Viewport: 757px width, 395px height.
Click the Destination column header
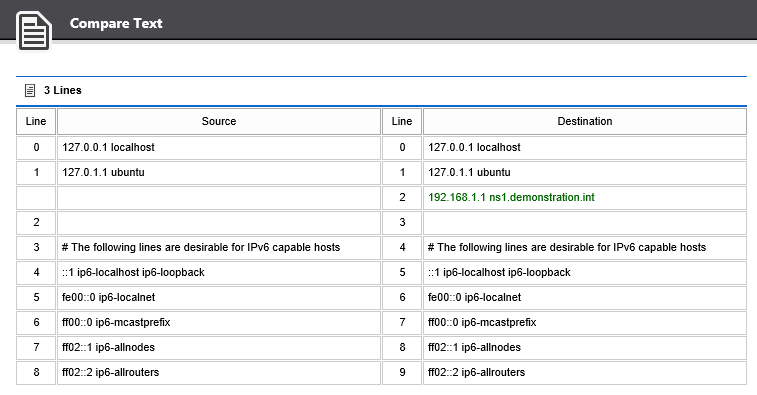[585, 121]
